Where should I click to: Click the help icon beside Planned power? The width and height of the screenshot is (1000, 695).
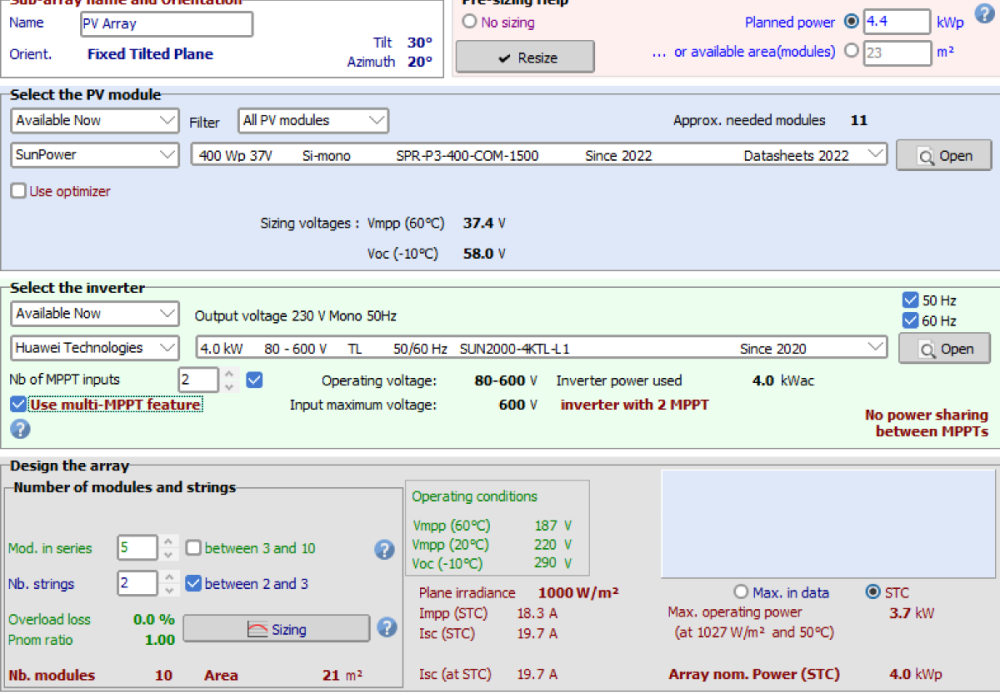click(984, 14)
